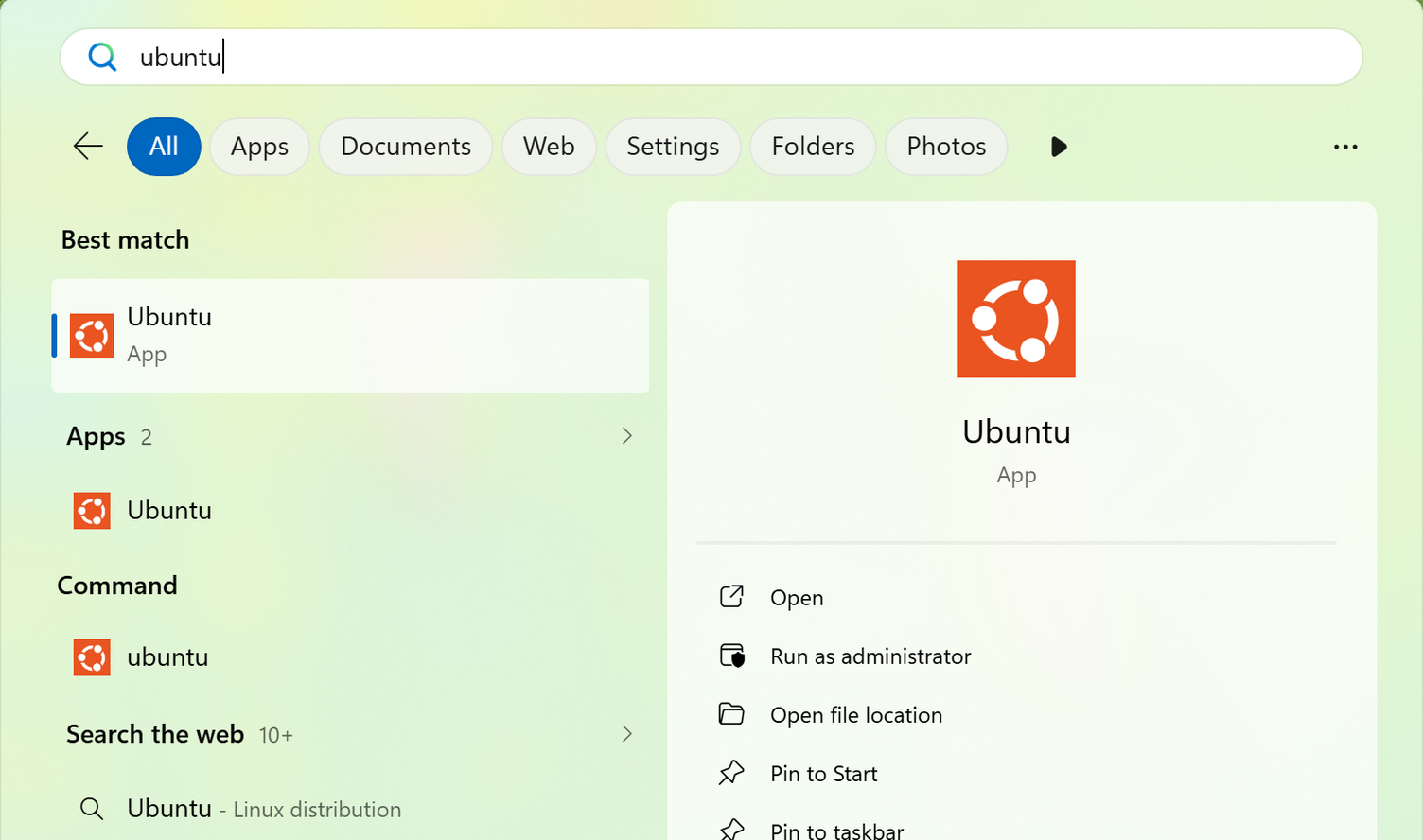Click the Pin to Start pushpin icon
The image size is (1423, 840).
[731, 773]
